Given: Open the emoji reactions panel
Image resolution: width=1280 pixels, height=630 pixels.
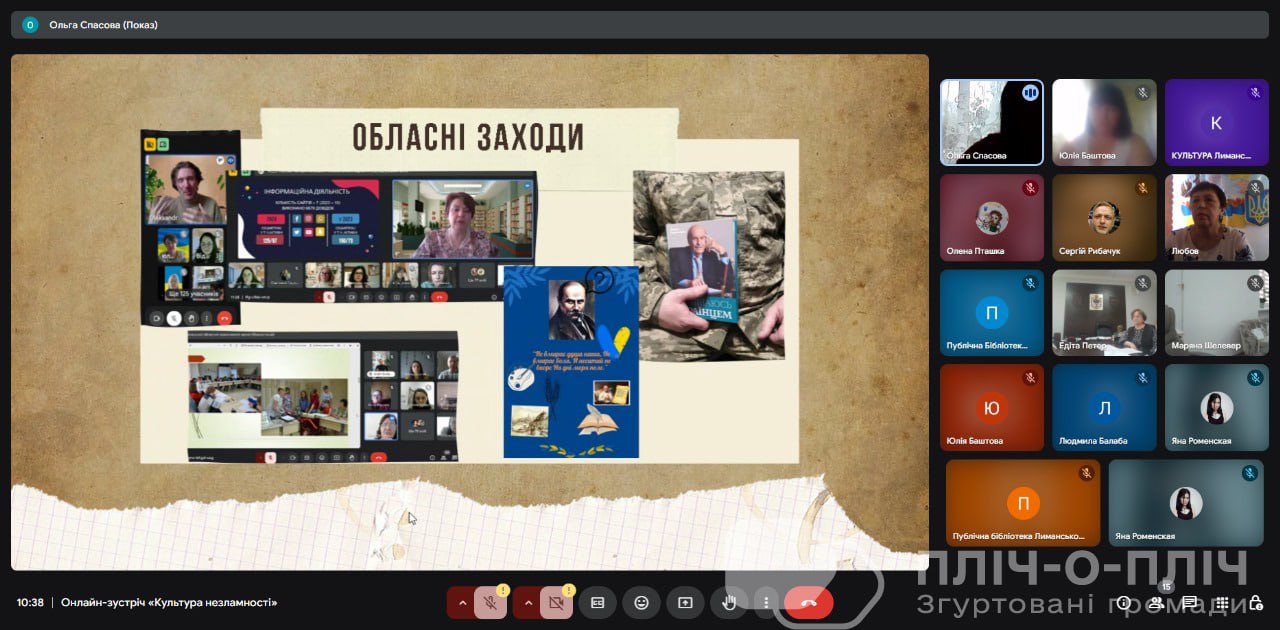Looking at the screenshot, I should [641, 603].
